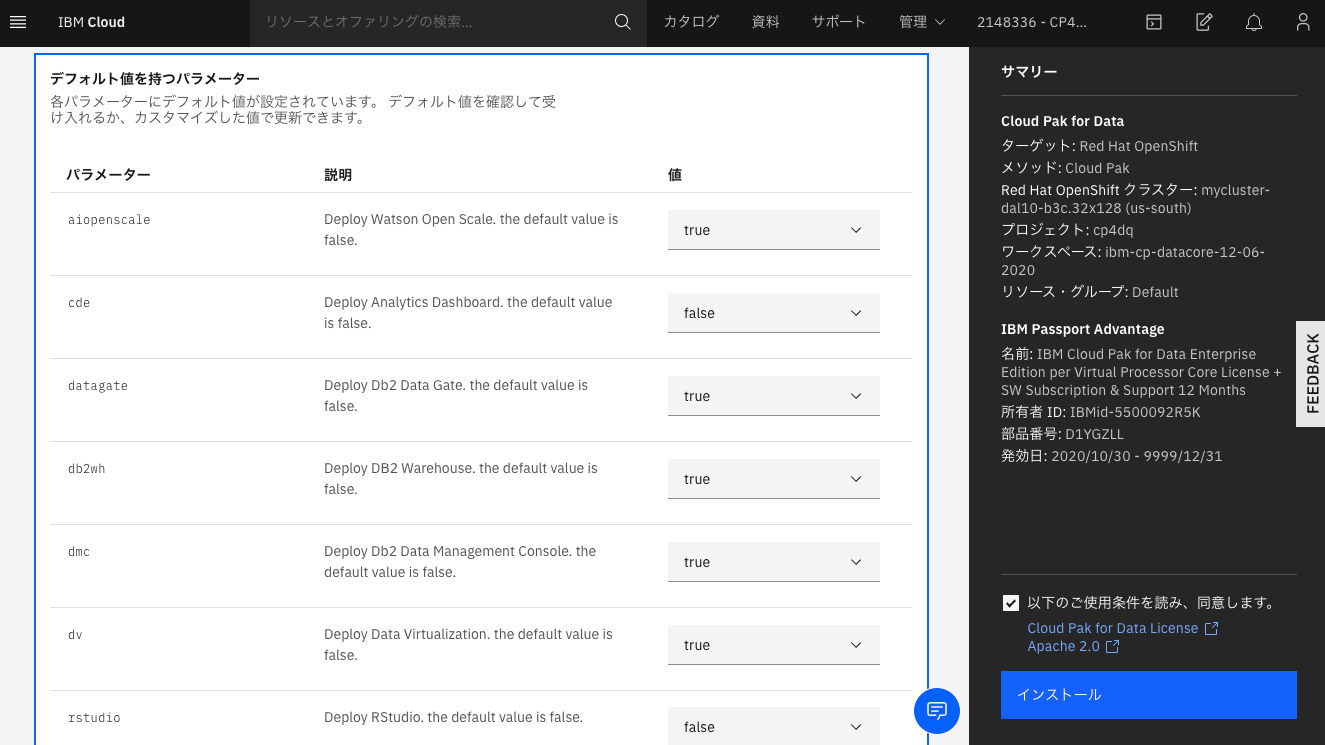Screen dimensions: 1325x745
Task: Open the db2wh value dropdown
Action: 774,479
